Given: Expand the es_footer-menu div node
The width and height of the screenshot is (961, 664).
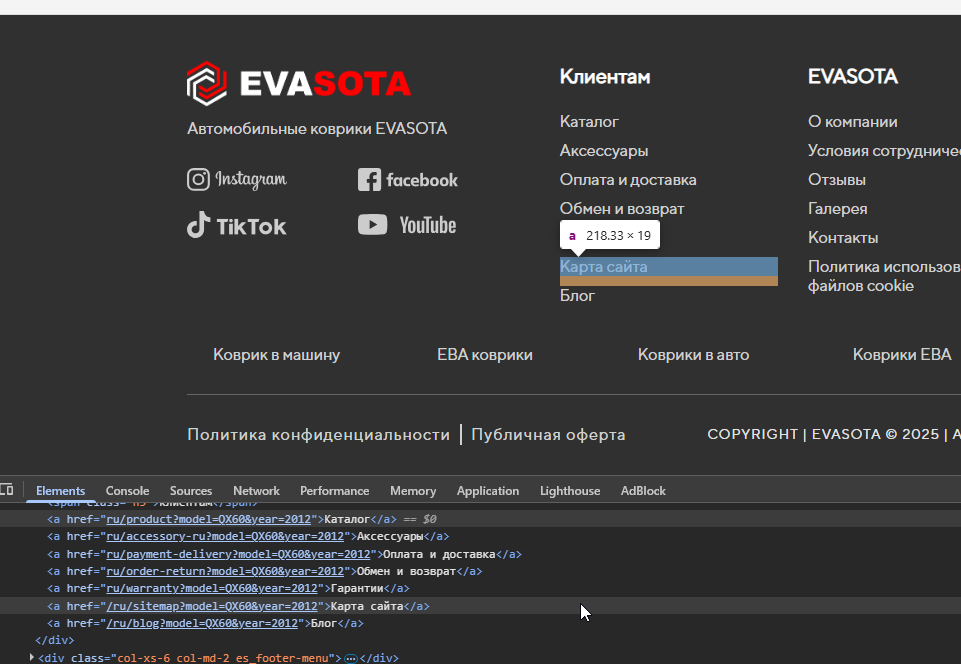Looking at the screenshot, I should [31, 657].
